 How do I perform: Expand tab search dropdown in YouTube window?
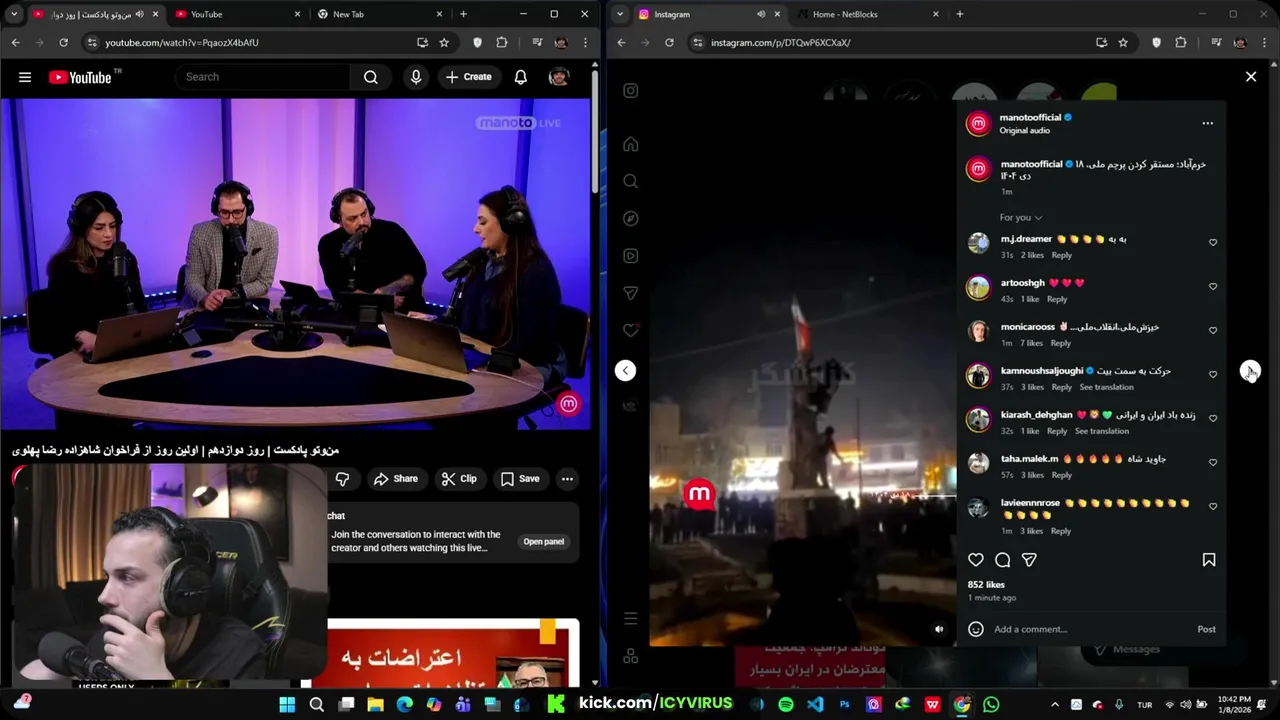tap(14, 14)
